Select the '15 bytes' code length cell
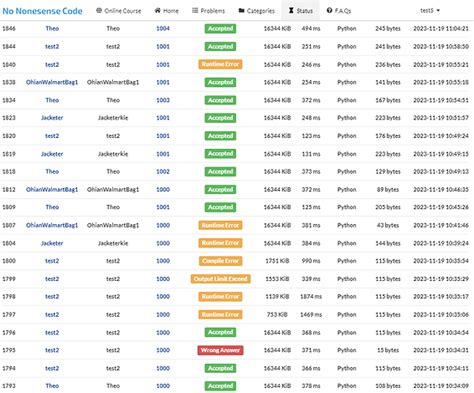 click(388, 350)
